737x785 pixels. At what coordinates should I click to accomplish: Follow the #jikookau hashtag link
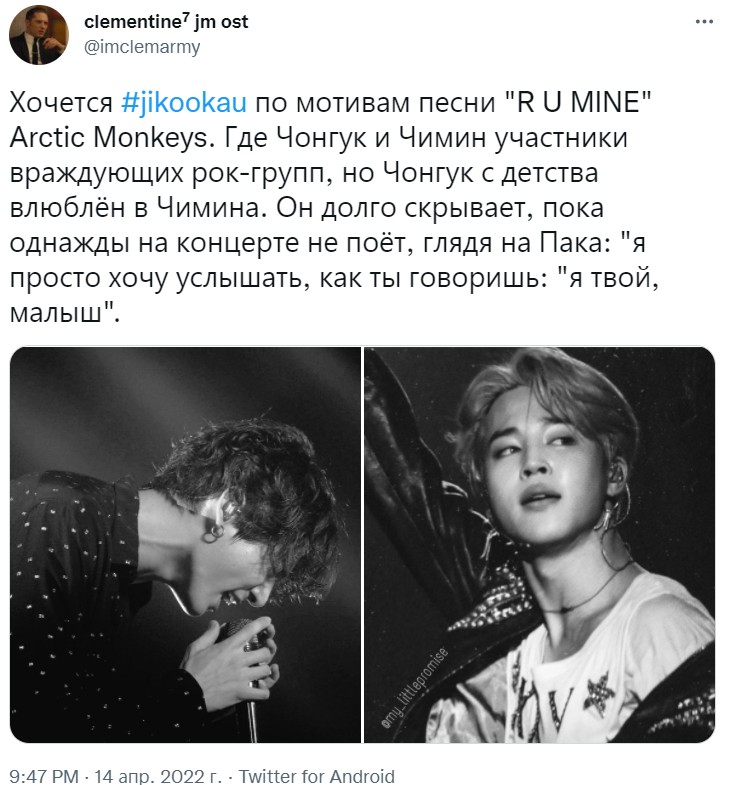click(x=184, y=103)
